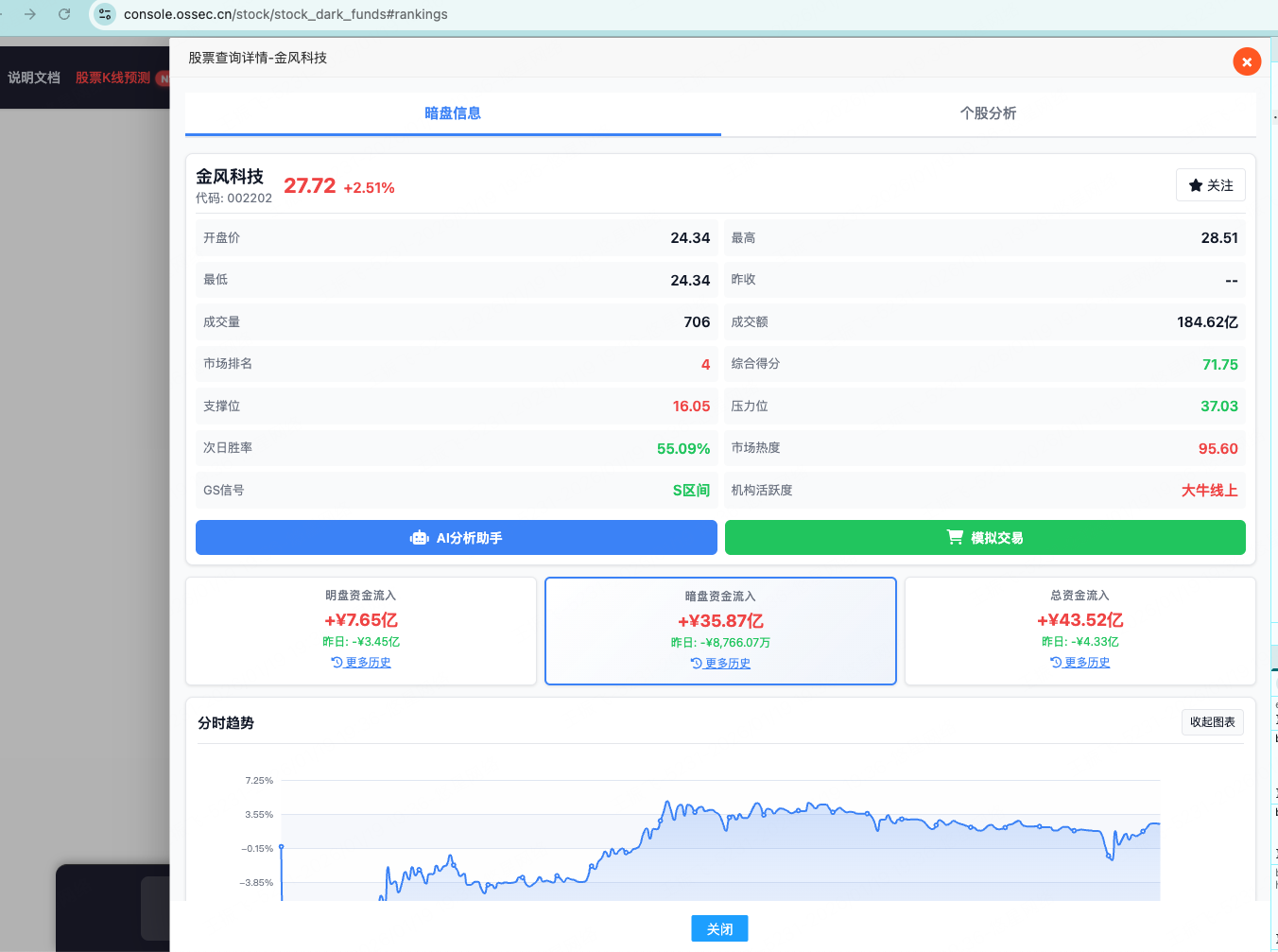The width and height of the screenshot is (1278, 952).
Task: Open 更多历史 under 总资金流入
Action: (x=1080, y=663)
